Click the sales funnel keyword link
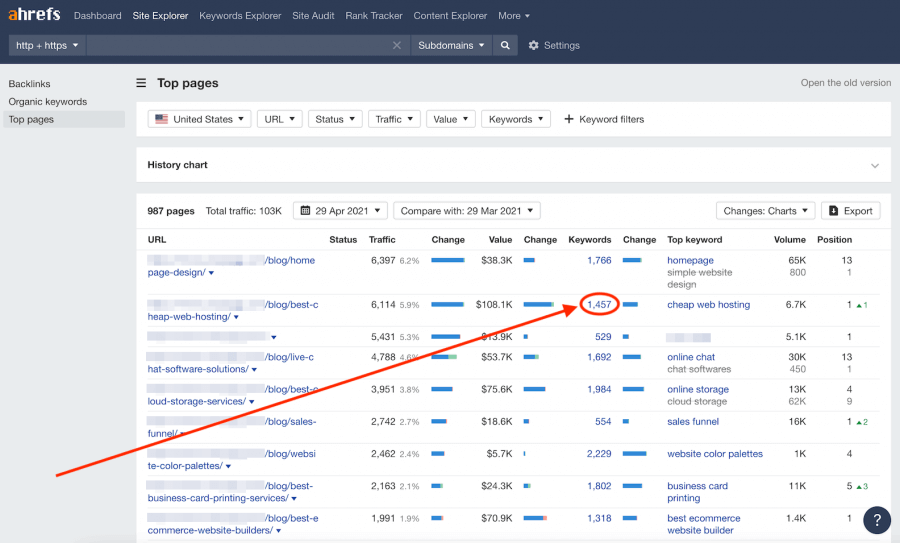Viewport: 900px width, 543px height. click(x=693, y=422)
